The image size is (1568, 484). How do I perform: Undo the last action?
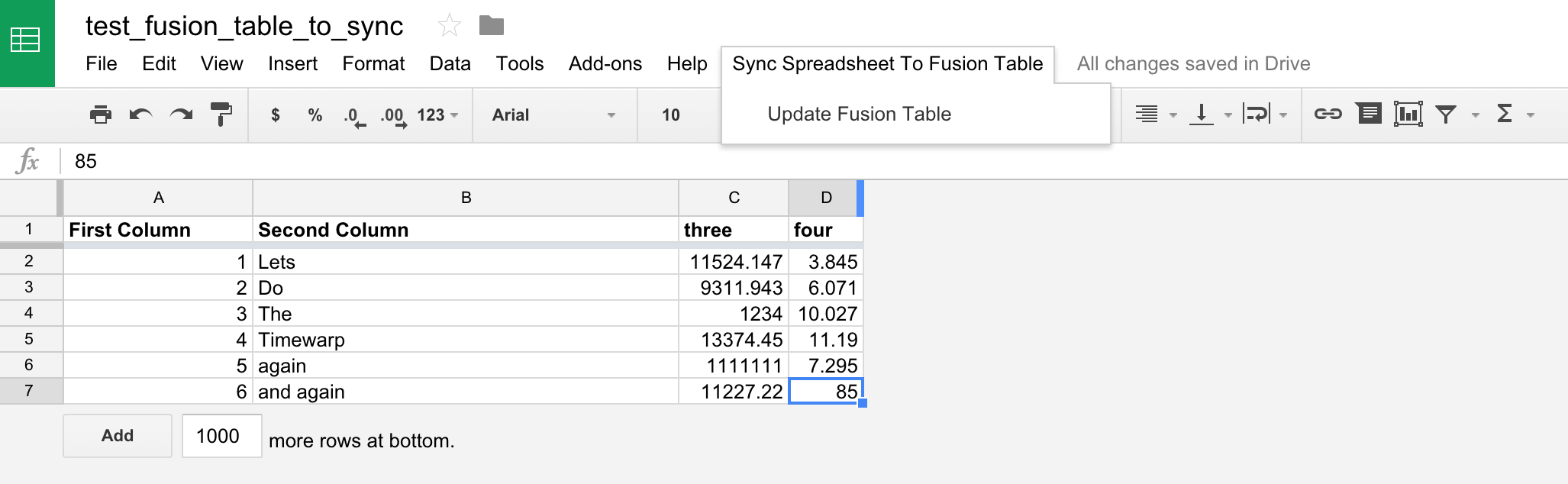(140, 115)
